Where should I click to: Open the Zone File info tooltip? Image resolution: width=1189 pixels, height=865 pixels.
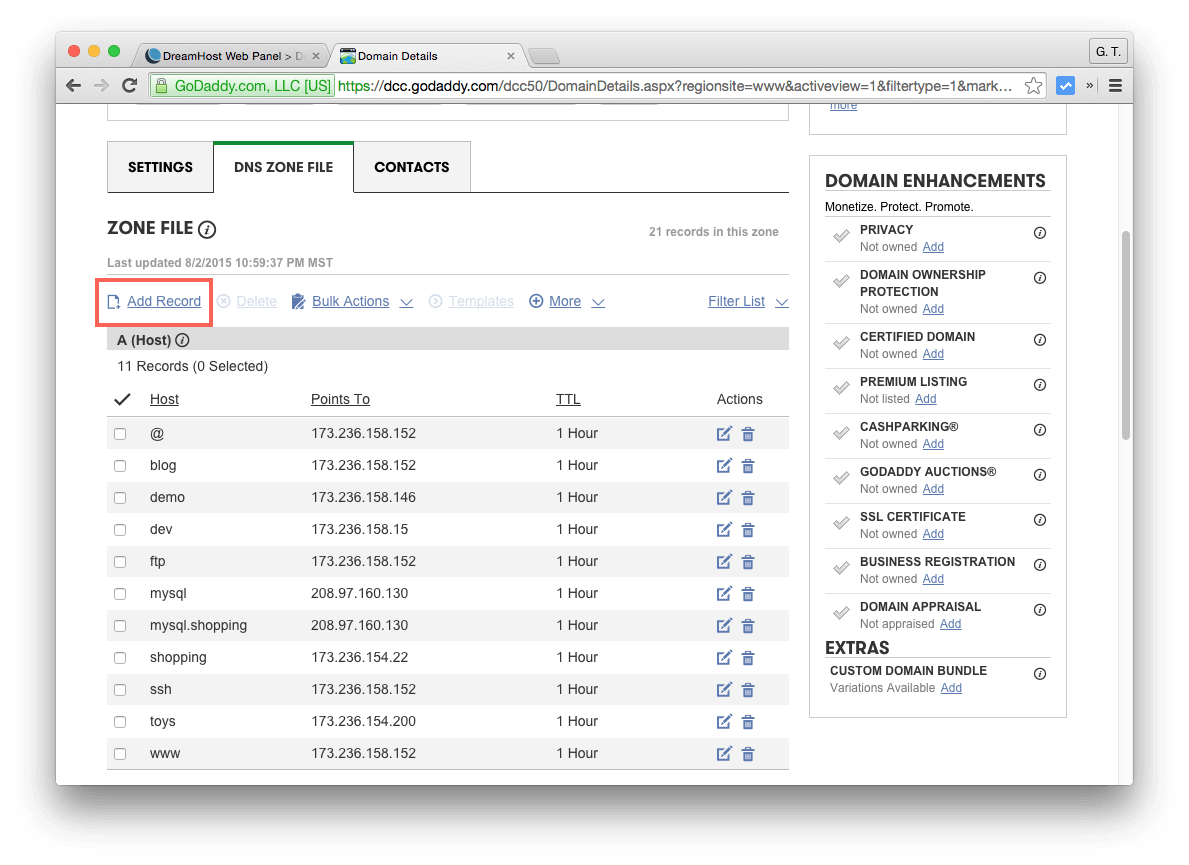(x=206, y=230)
